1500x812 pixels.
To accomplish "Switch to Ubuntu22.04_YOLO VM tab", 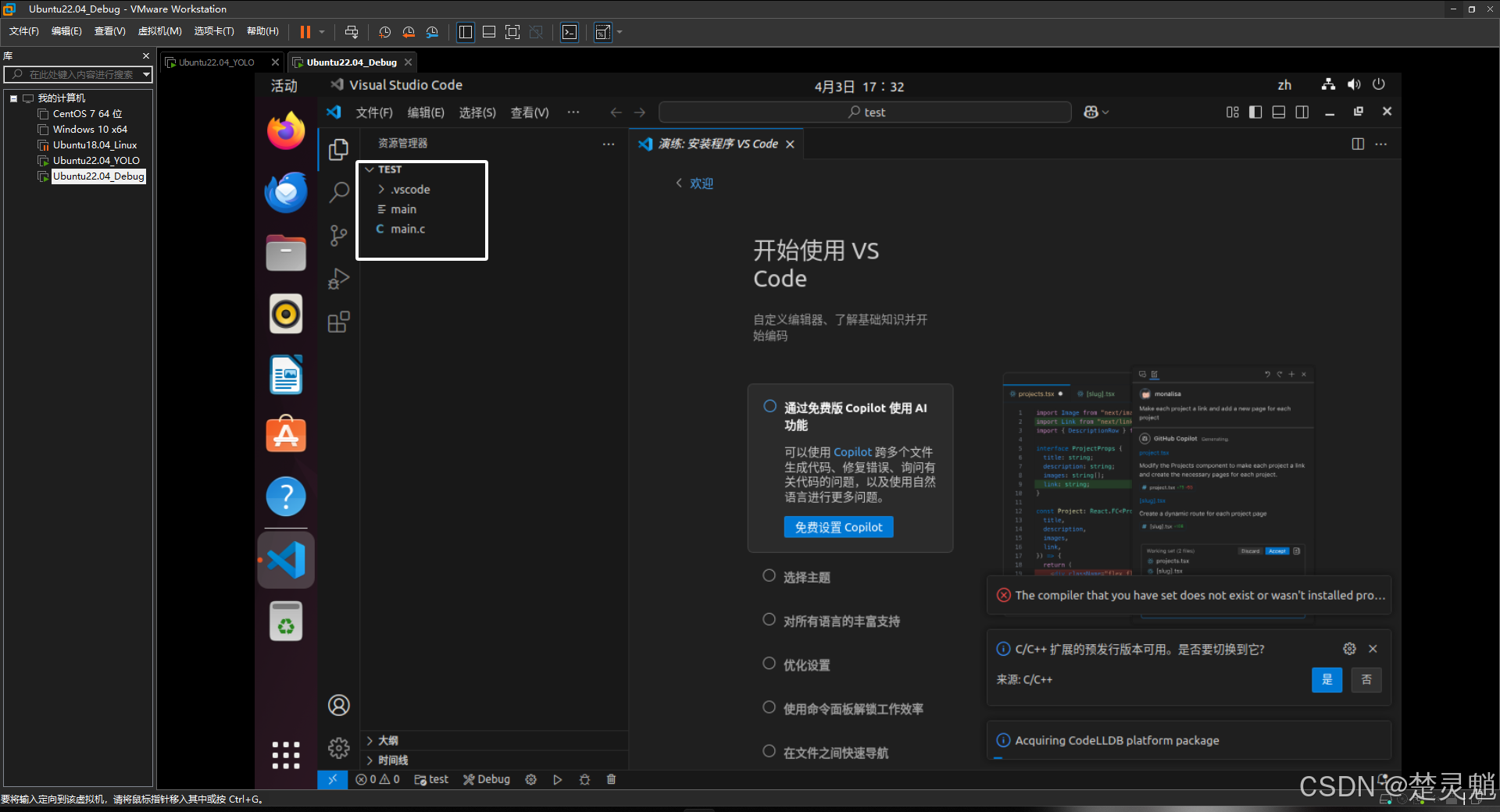I will pos(216,62).
